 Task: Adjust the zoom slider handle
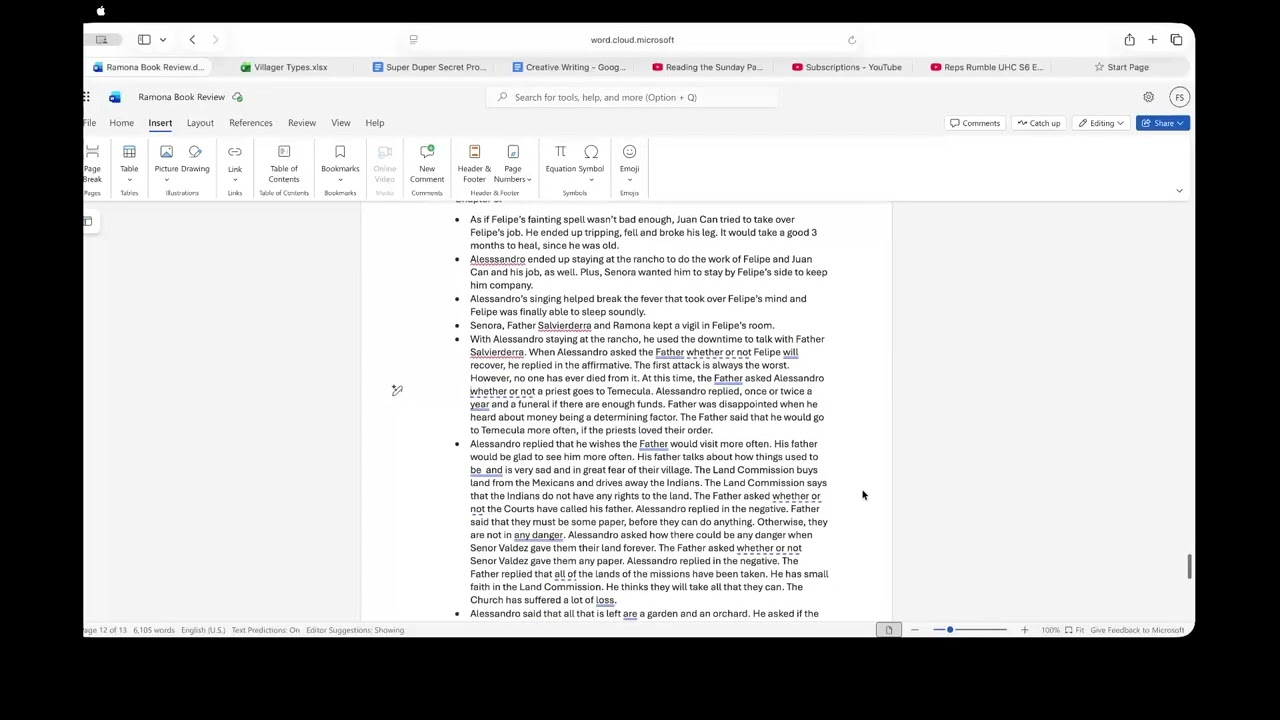(x=950, y=630)
